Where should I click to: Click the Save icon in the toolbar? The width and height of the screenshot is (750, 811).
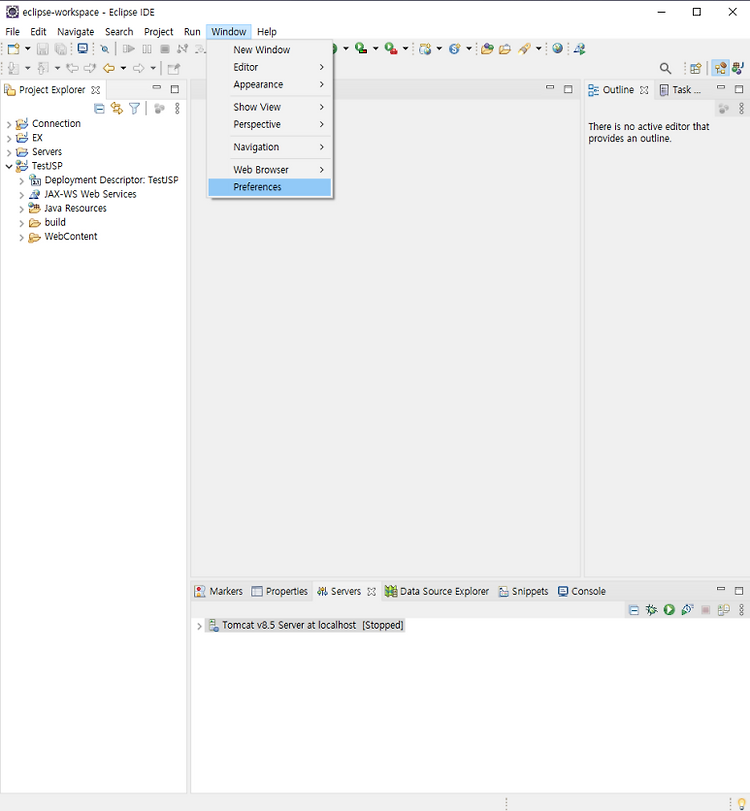43,49
